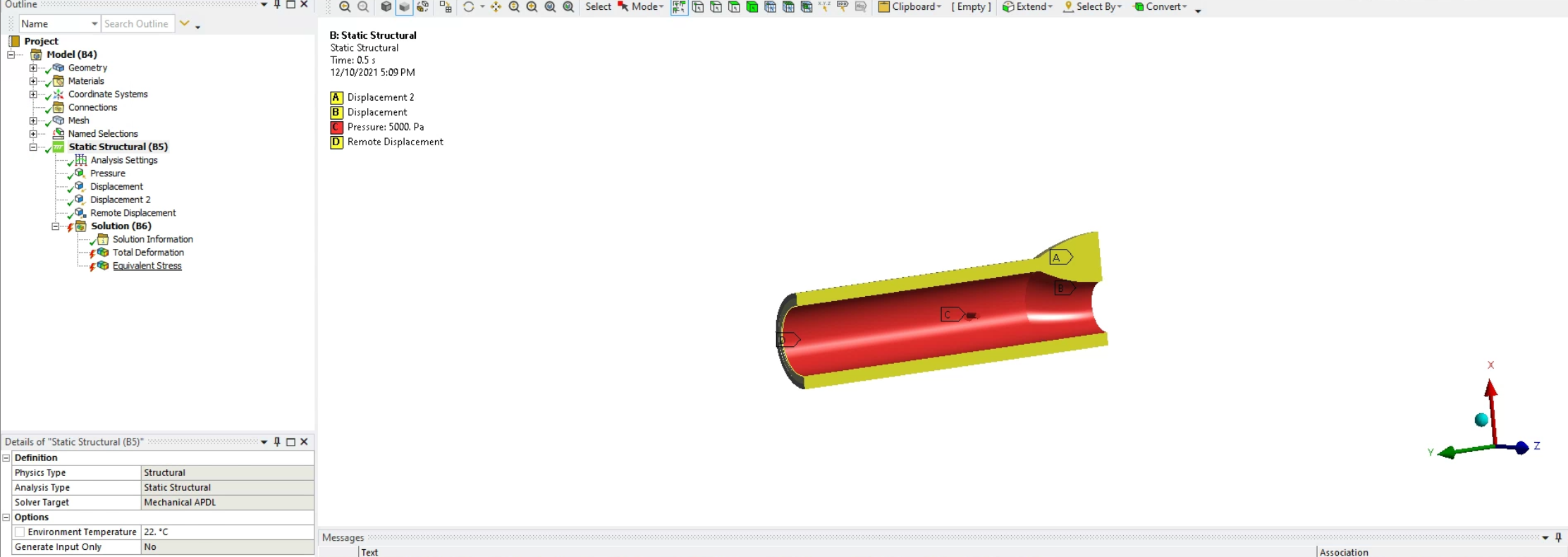Select Displacement 2 in the tree
This screenshot has width=1568, height=557.
tap(120, 200)
